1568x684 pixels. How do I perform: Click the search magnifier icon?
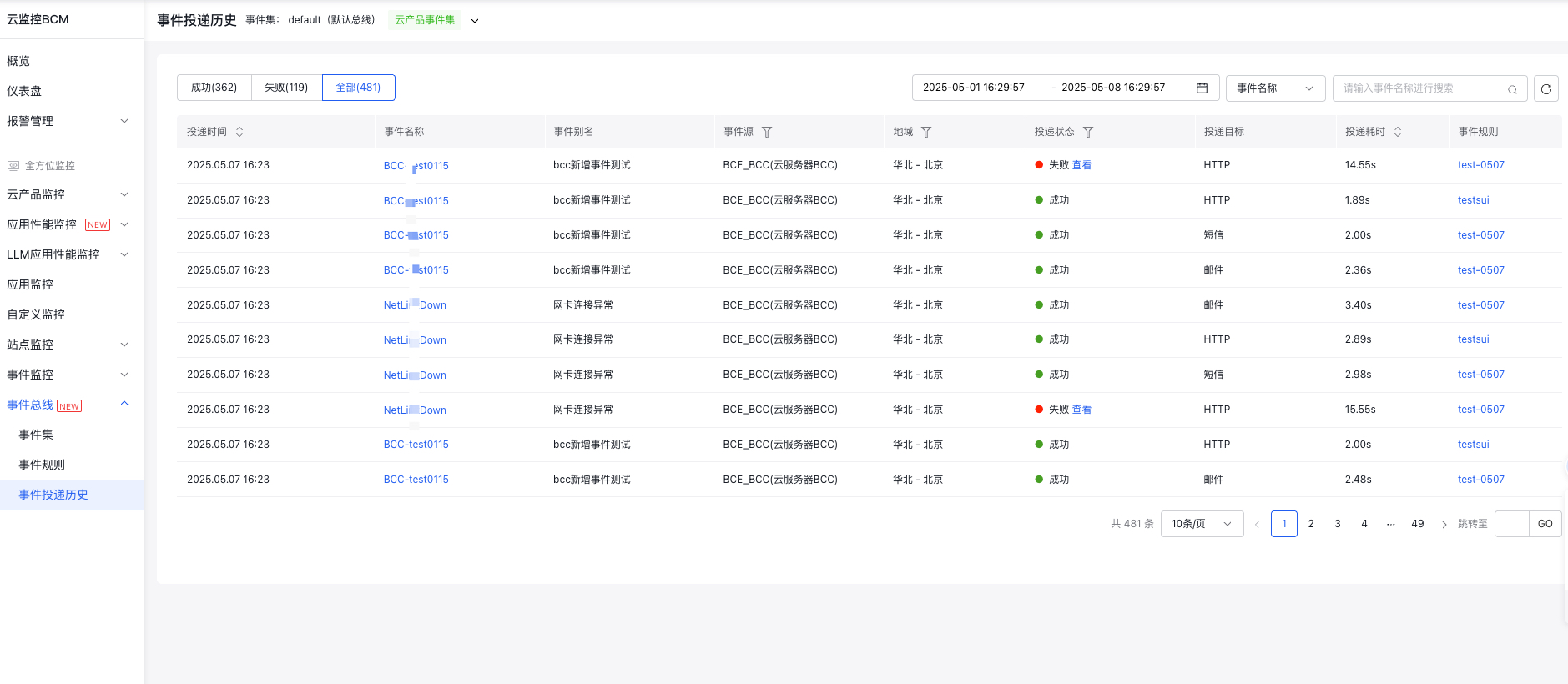1512,89
